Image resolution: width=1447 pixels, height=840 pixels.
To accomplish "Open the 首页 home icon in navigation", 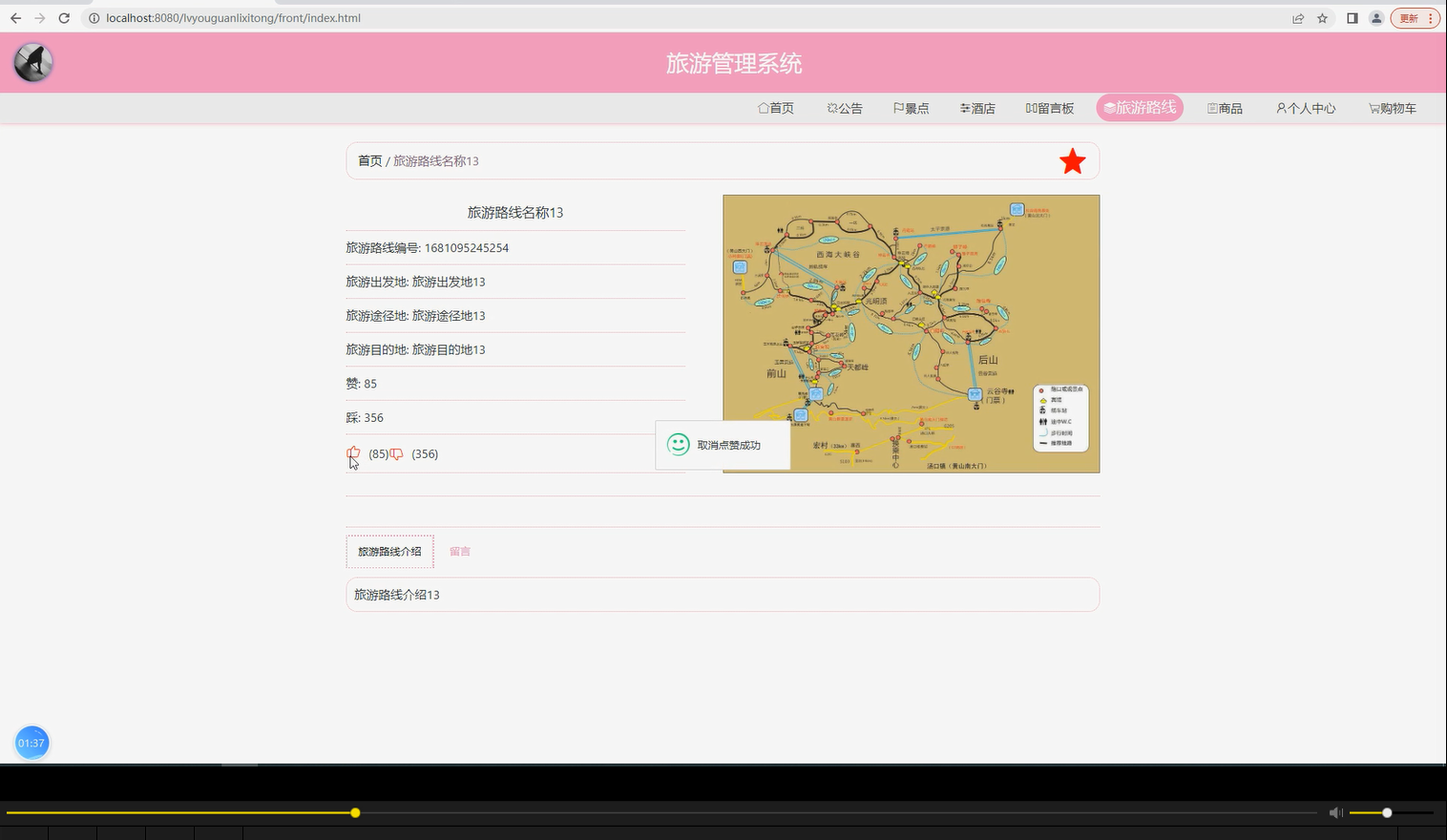I will click(762, 108).
